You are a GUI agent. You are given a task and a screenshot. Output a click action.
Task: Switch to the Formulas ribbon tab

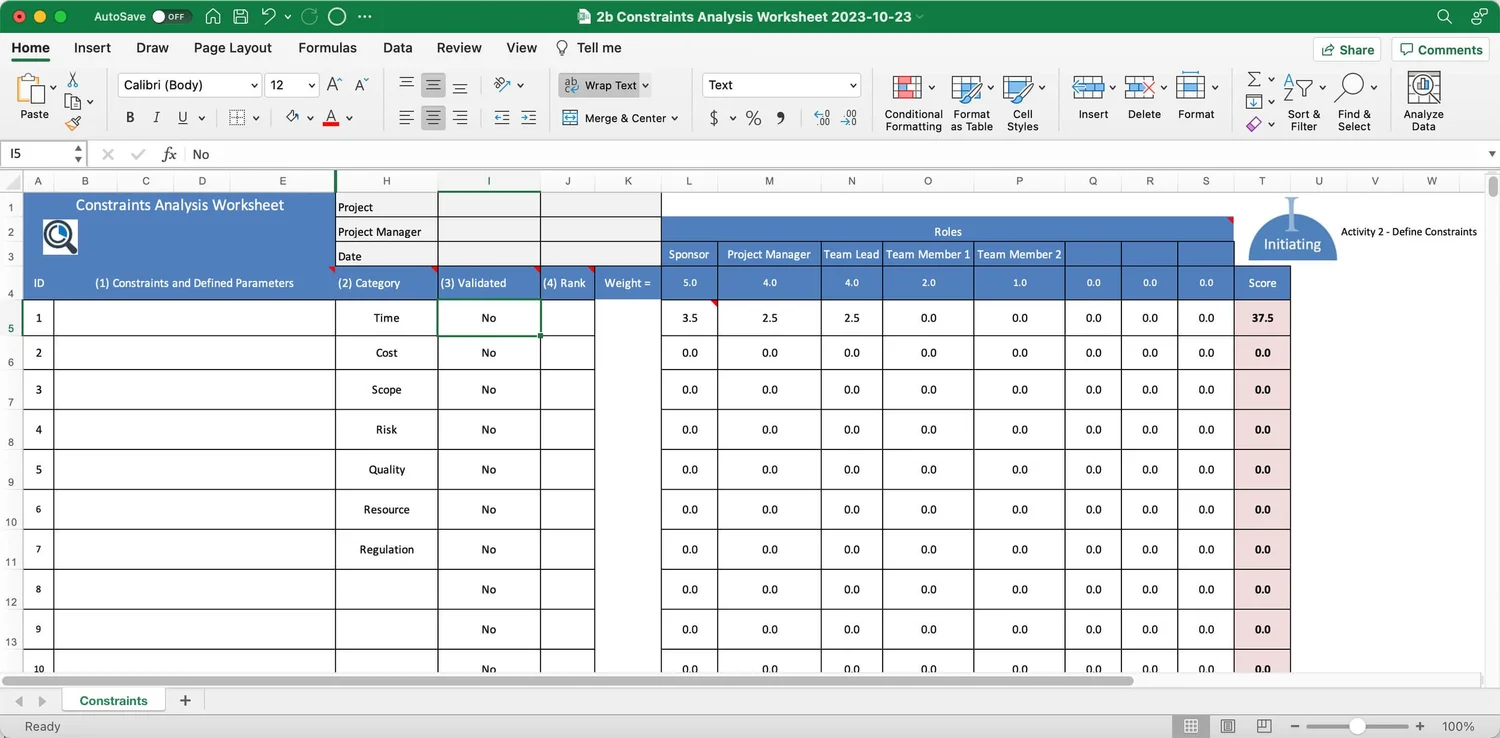327,48
